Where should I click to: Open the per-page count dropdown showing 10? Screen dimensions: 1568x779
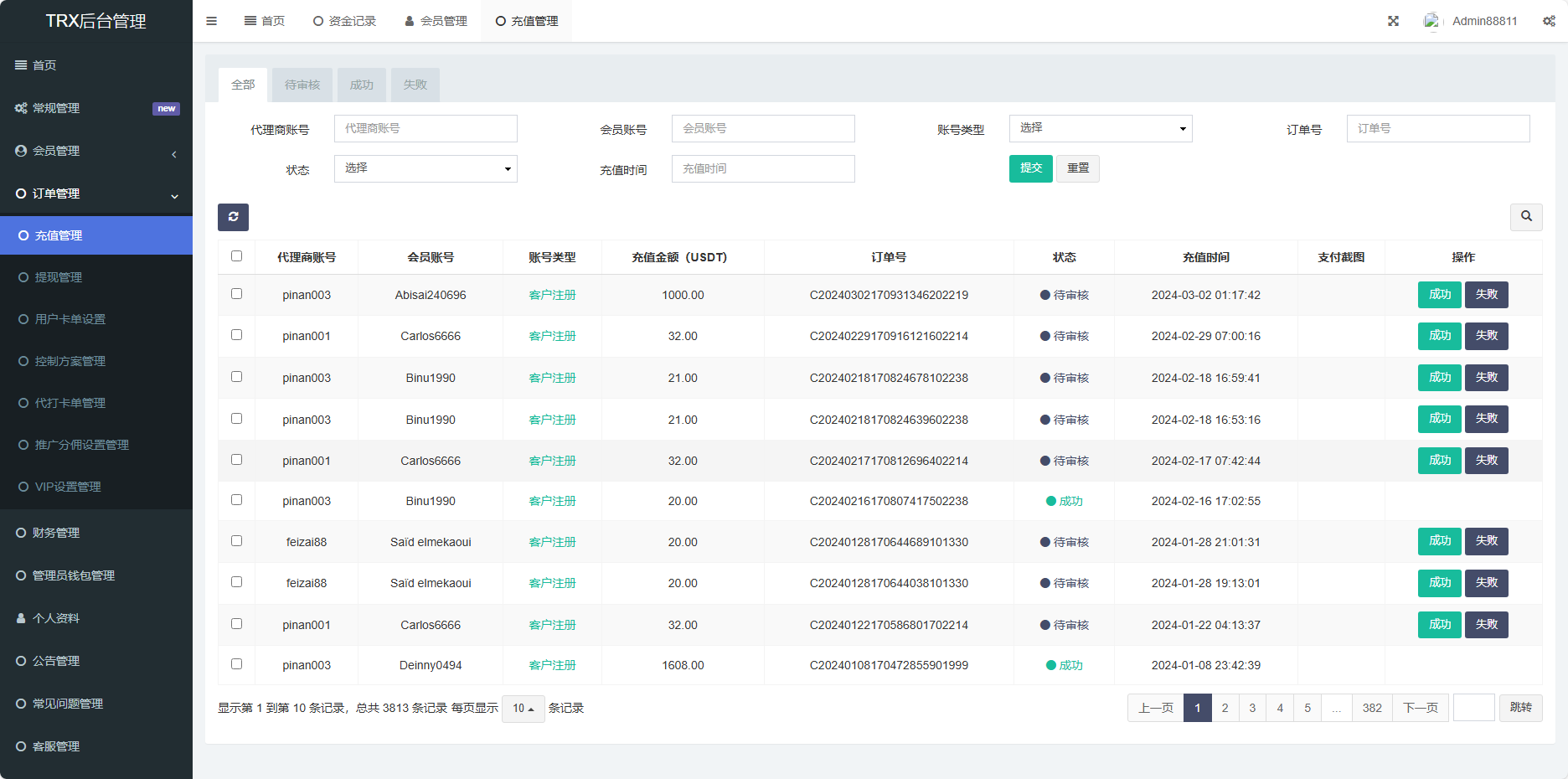[x=524, y=709]
